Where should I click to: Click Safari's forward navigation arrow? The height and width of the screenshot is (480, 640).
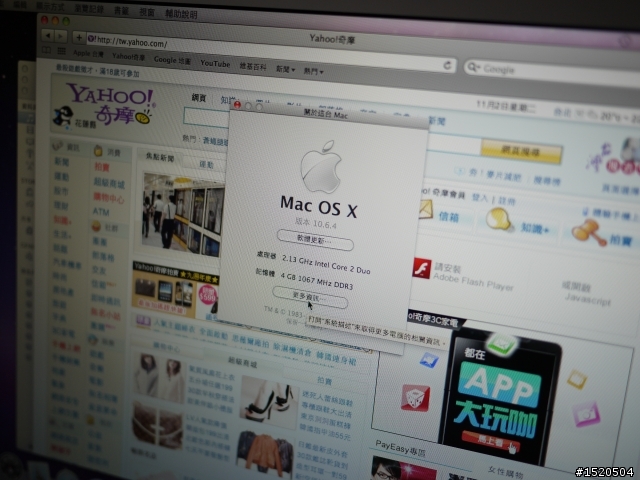click(x=60, y=37)
